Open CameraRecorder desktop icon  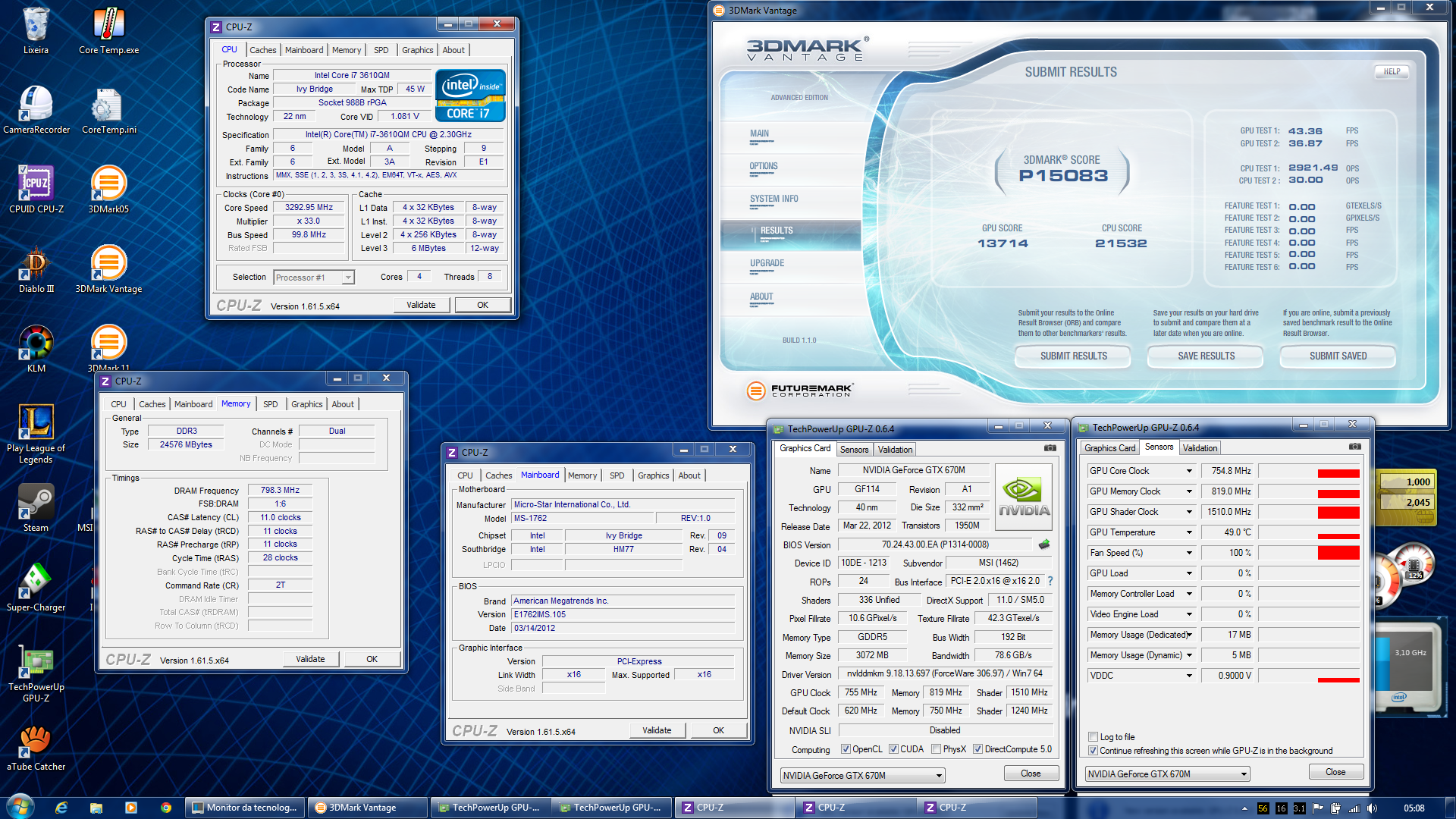pos(36,110)
